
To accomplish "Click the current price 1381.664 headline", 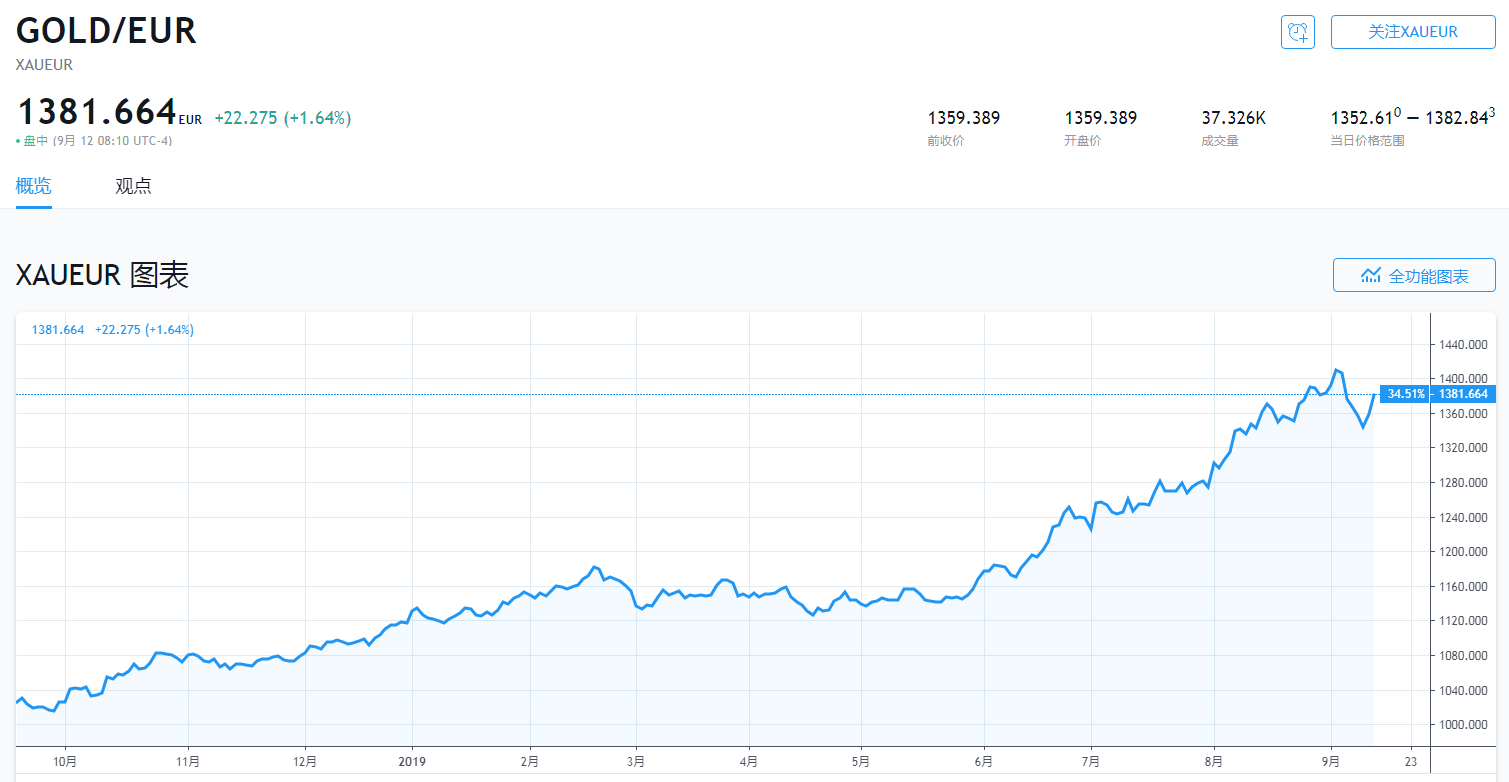I will (97, 112).
